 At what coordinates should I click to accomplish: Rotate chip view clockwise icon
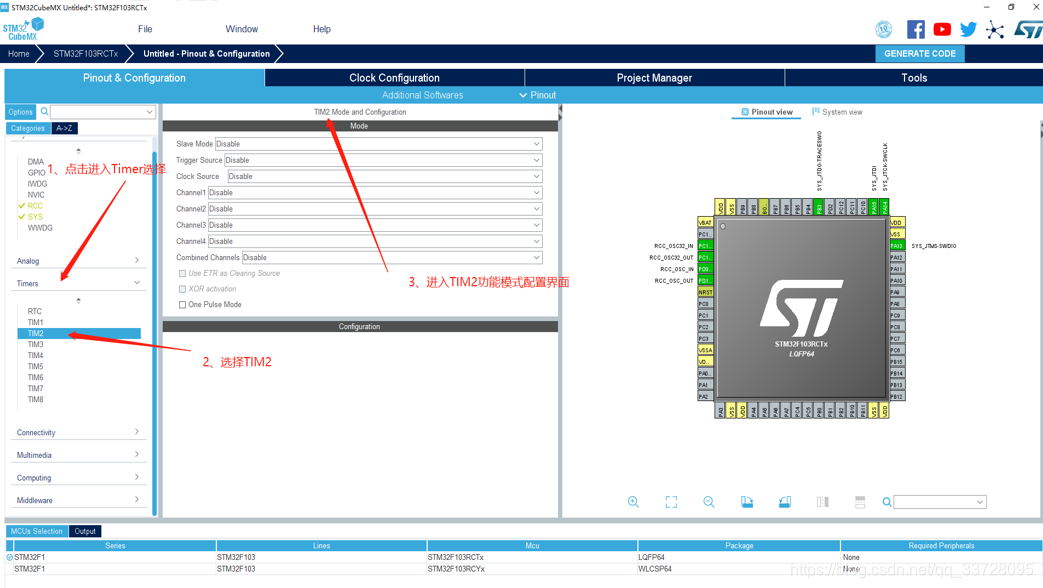[x=747, y=502]
